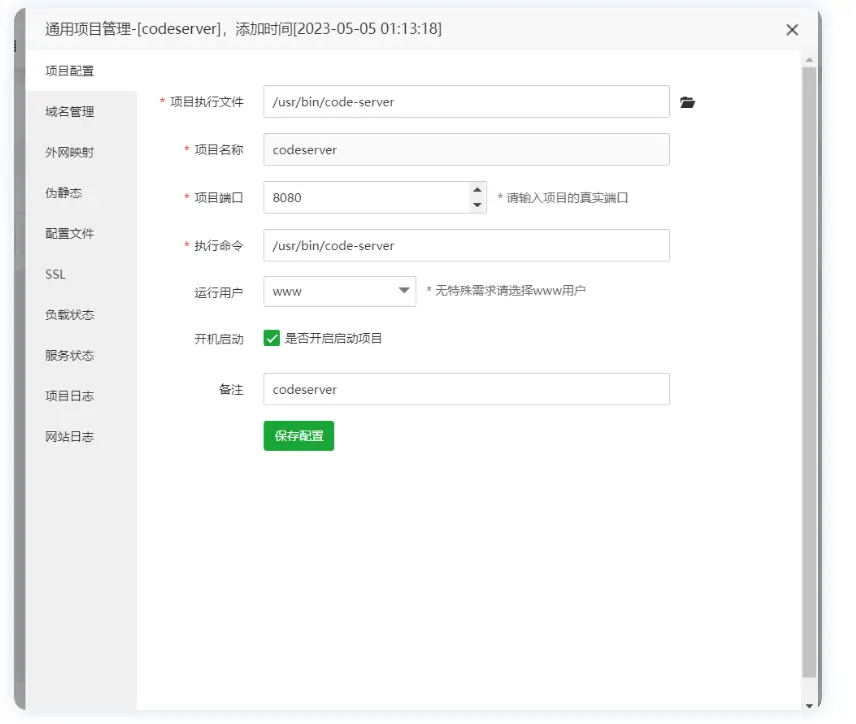Open the SSL configuration tab
Screen dimensions: 856x724
[57, 274]
